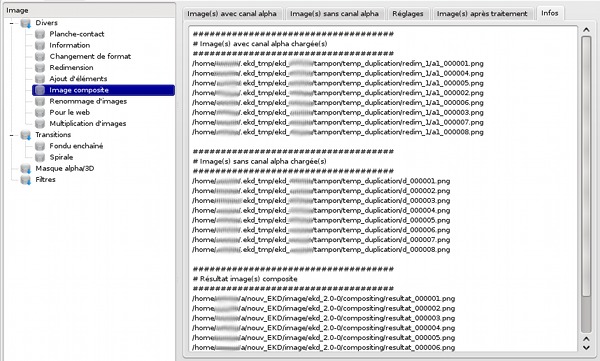Click the Multiplication d'images icon

tap(40, 124)
